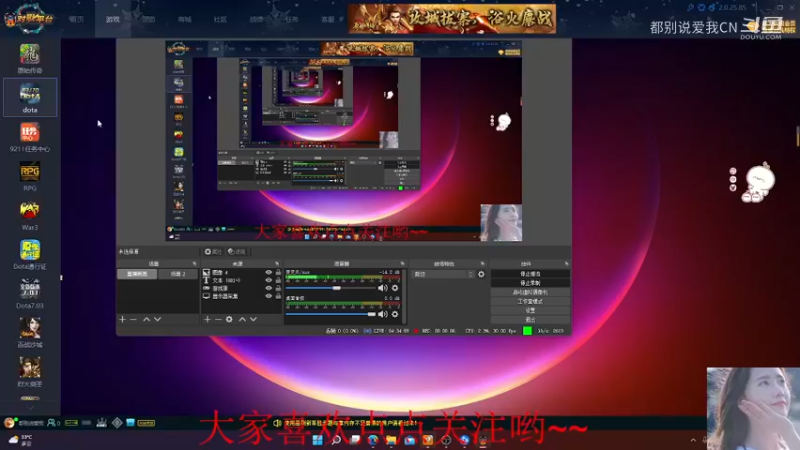Move the scene up with arrow icon
The image size is (800, 450).
click(146, 319)
